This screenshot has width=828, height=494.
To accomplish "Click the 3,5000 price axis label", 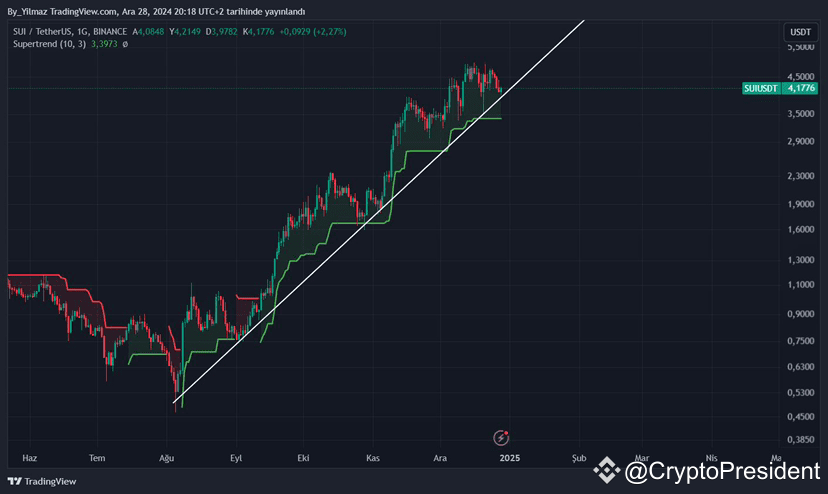I will point(801,114).
